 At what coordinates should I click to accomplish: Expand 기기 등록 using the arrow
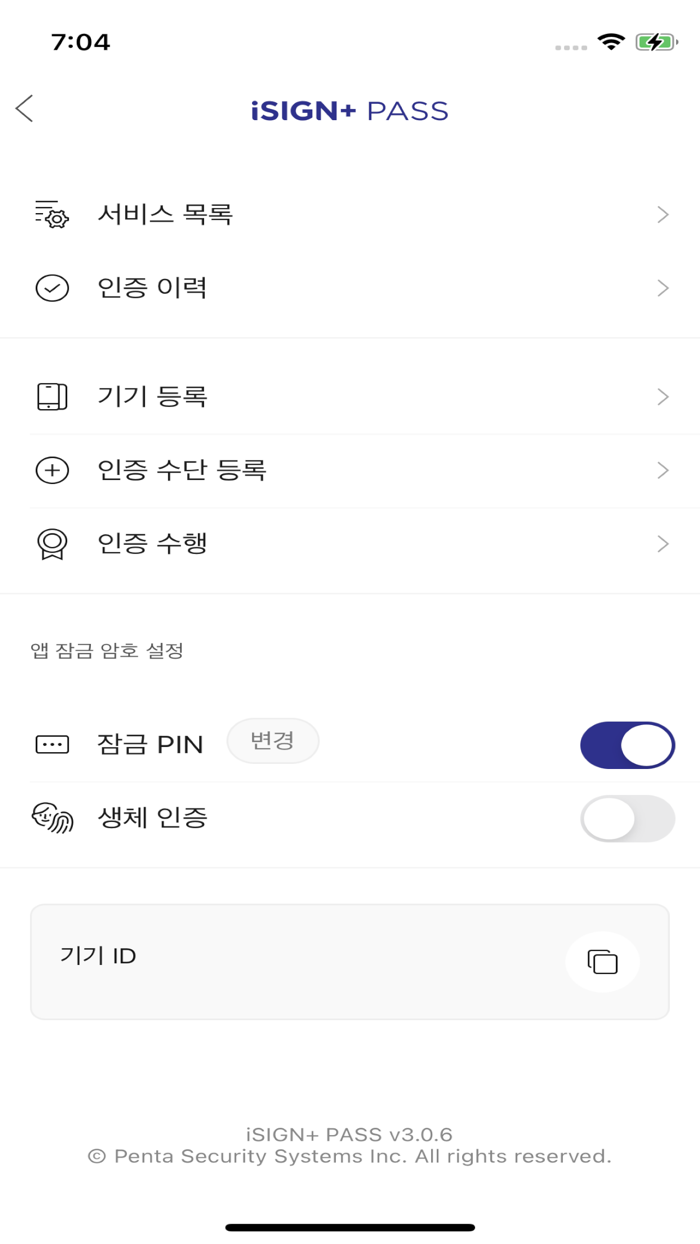(x=662, y=396)
